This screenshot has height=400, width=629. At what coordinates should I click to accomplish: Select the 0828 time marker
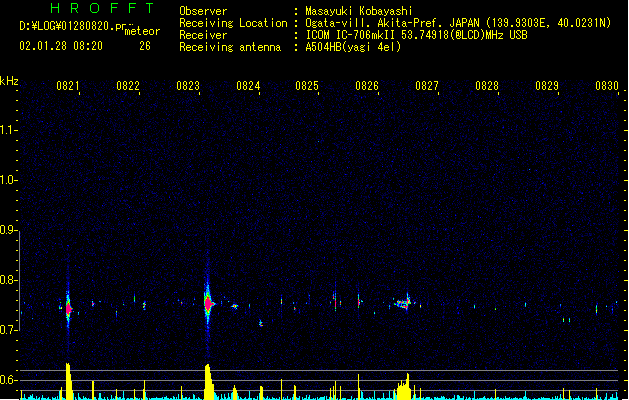click(487, 86)
